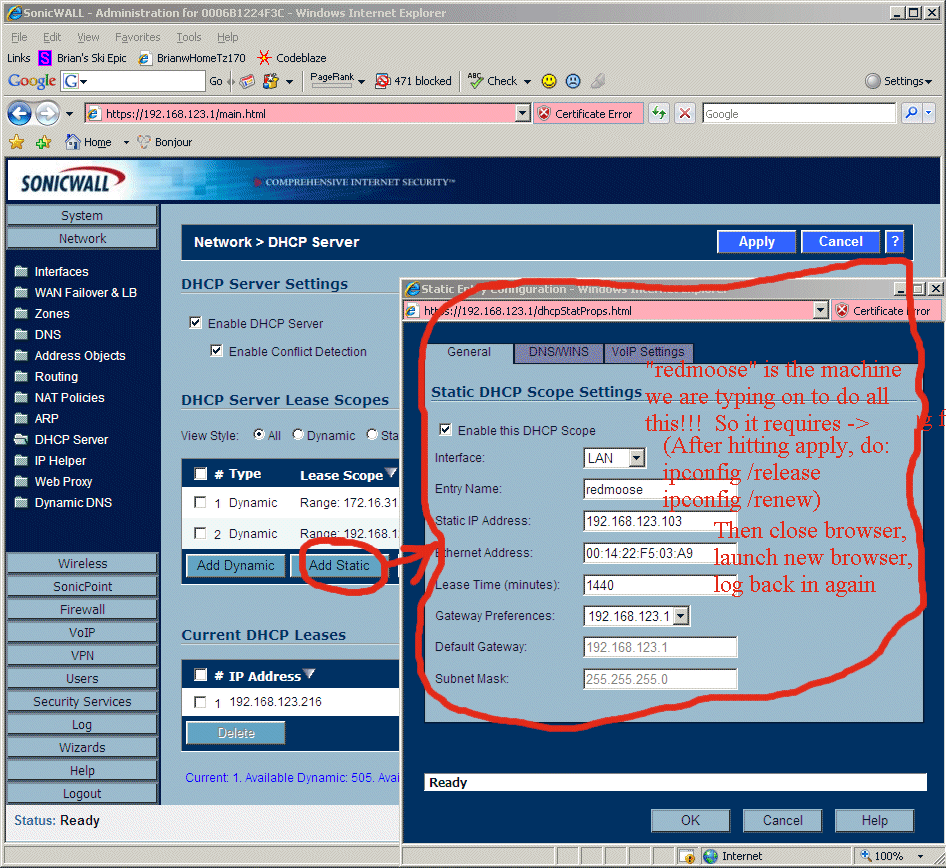This screenshot has height=868, width=946.
Task: Click the Certificate Error badge in main window
Action: tap(588, 113)
